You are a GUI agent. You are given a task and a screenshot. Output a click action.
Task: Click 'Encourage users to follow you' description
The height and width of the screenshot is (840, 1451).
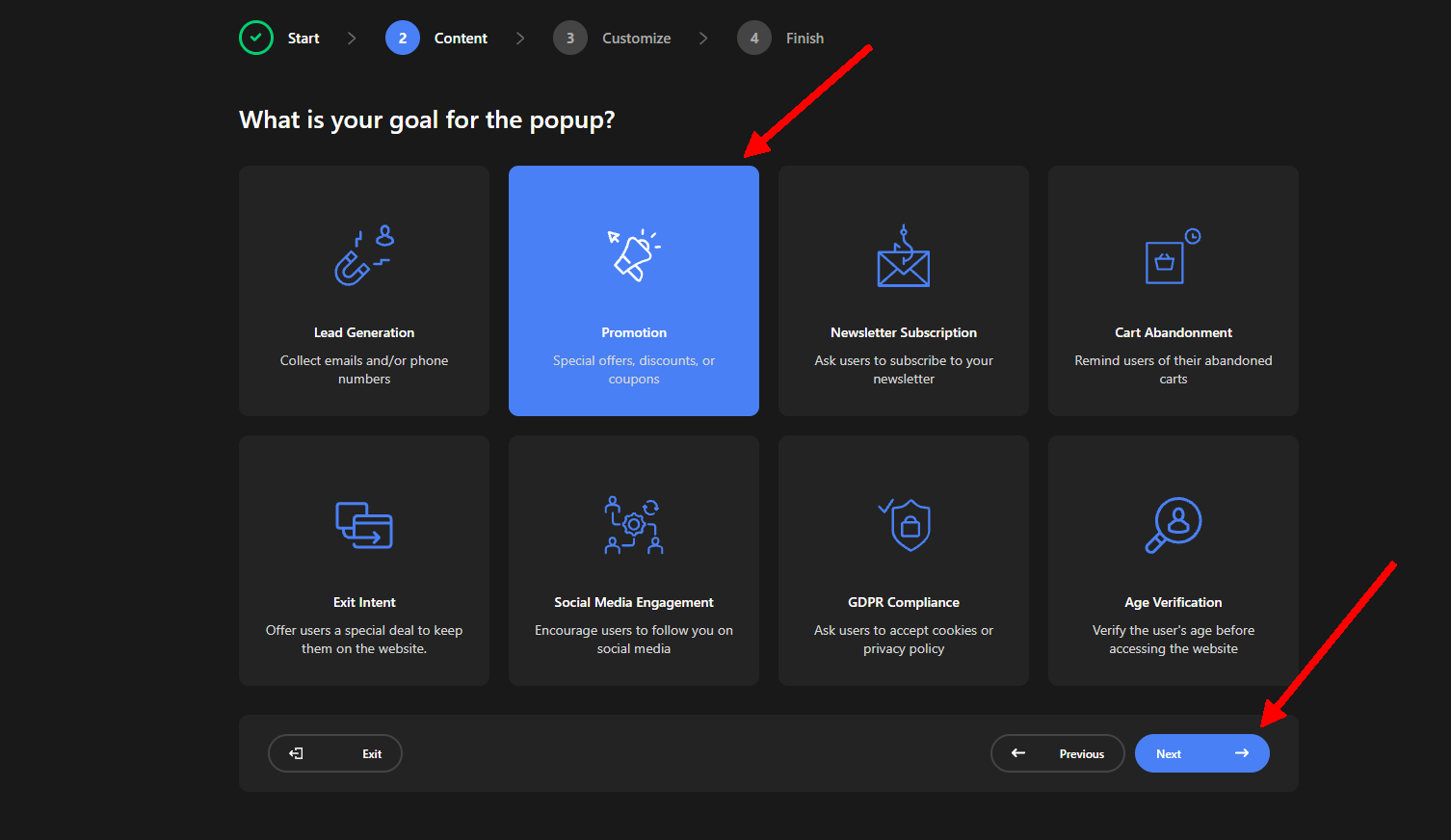pyautogui.click(x=634, y=640)
